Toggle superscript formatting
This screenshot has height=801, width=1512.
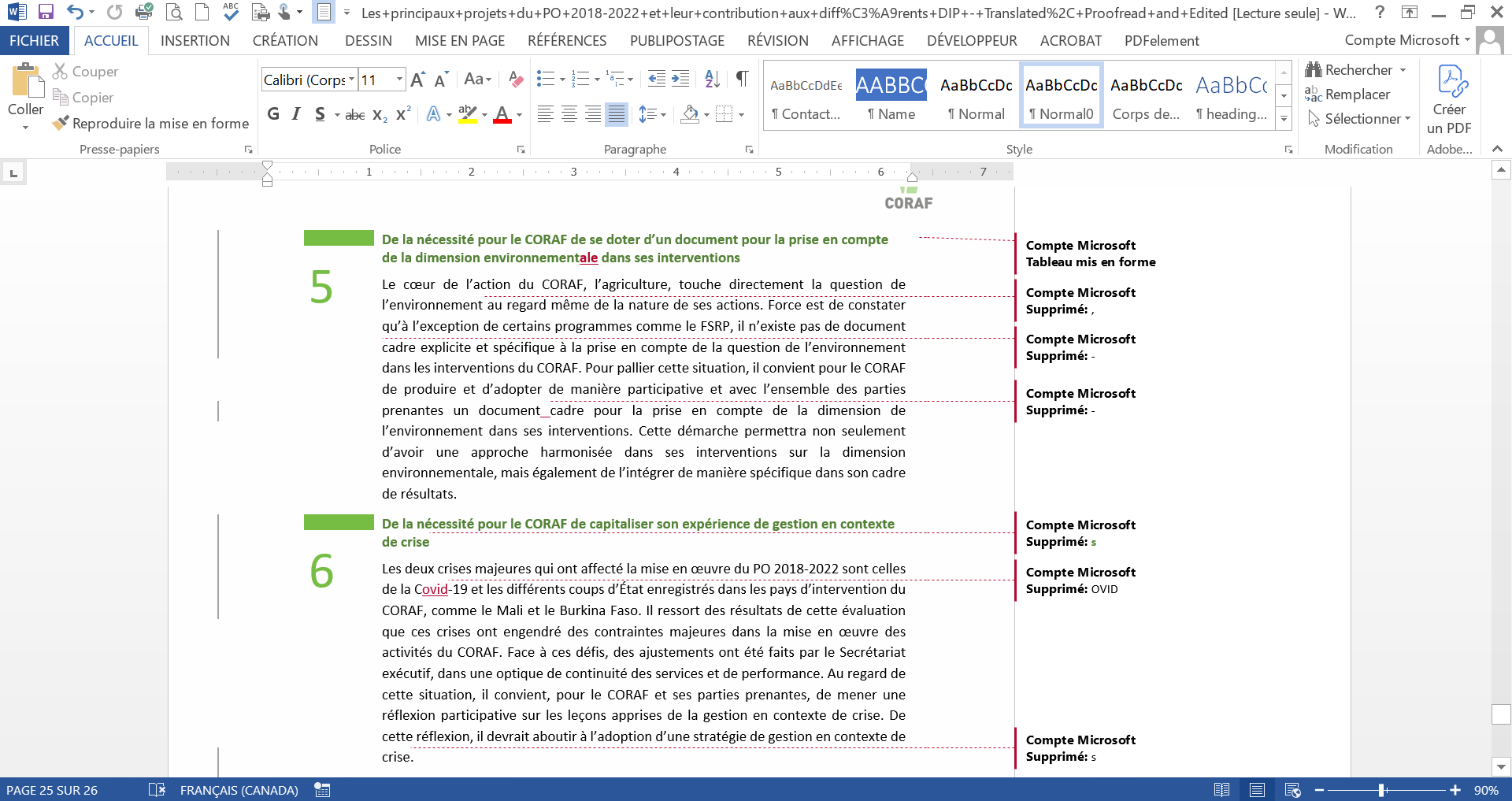[x=403, y=114]
